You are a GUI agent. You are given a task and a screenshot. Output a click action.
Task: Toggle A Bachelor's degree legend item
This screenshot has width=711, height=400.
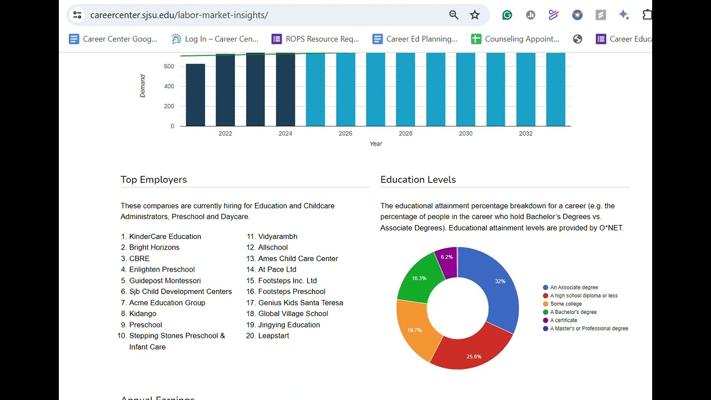(x=570, y=312)
